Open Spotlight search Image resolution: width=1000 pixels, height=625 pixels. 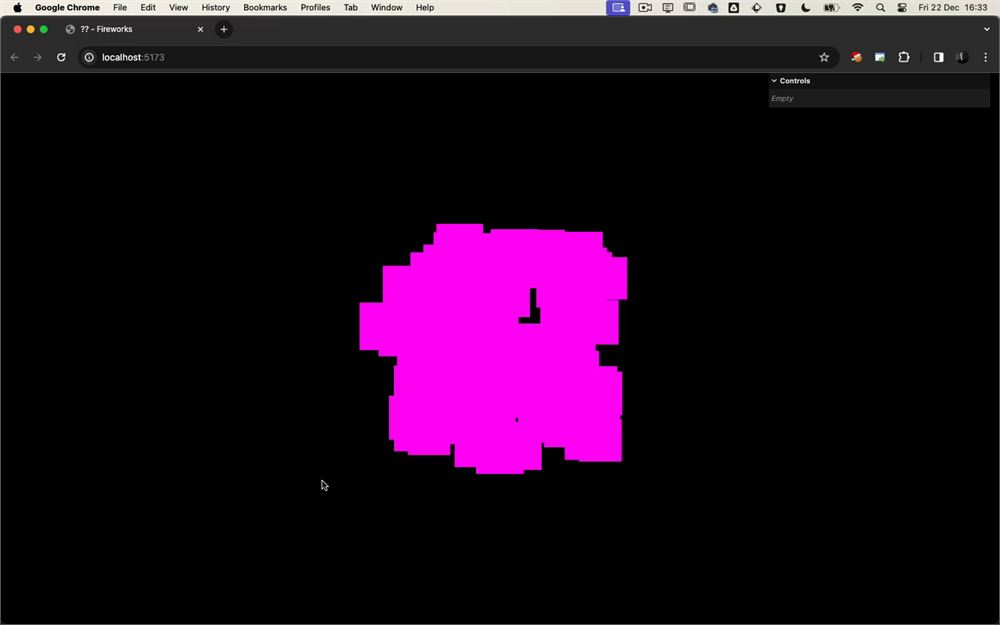point(880,8)
